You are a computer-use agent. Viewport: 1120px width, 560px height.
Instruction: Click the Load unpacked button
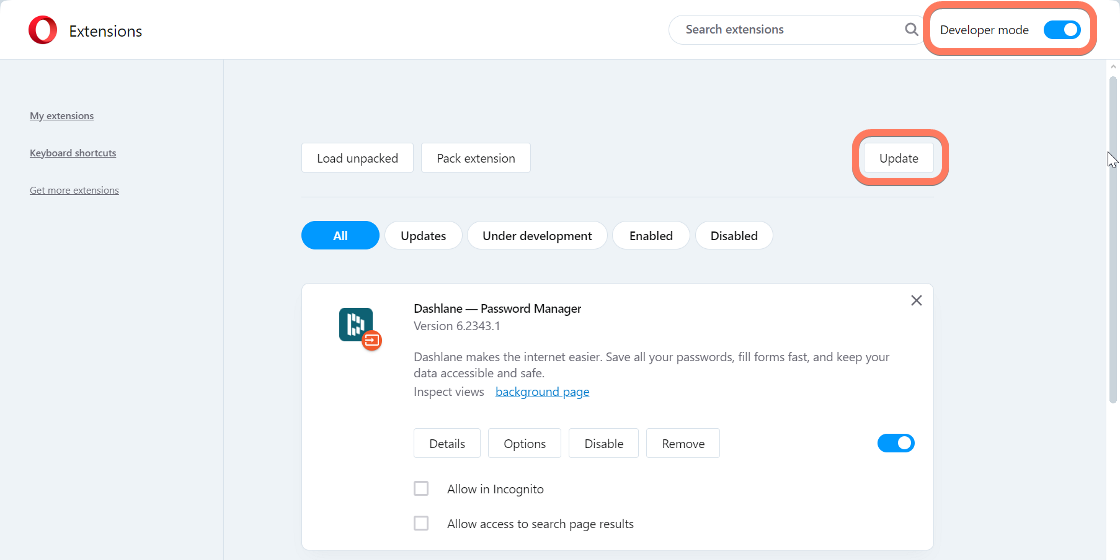[x=357, y=158]
